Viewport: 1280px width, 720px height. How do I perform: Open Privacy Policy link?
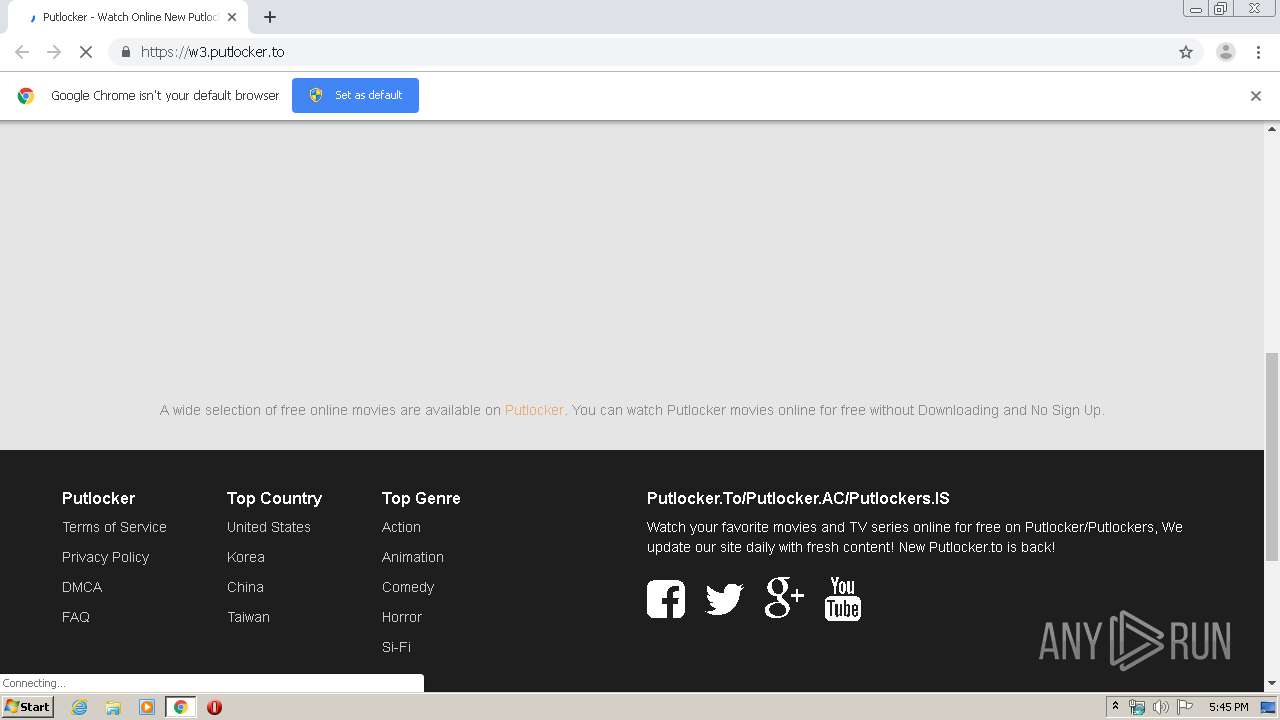(105, 557)
